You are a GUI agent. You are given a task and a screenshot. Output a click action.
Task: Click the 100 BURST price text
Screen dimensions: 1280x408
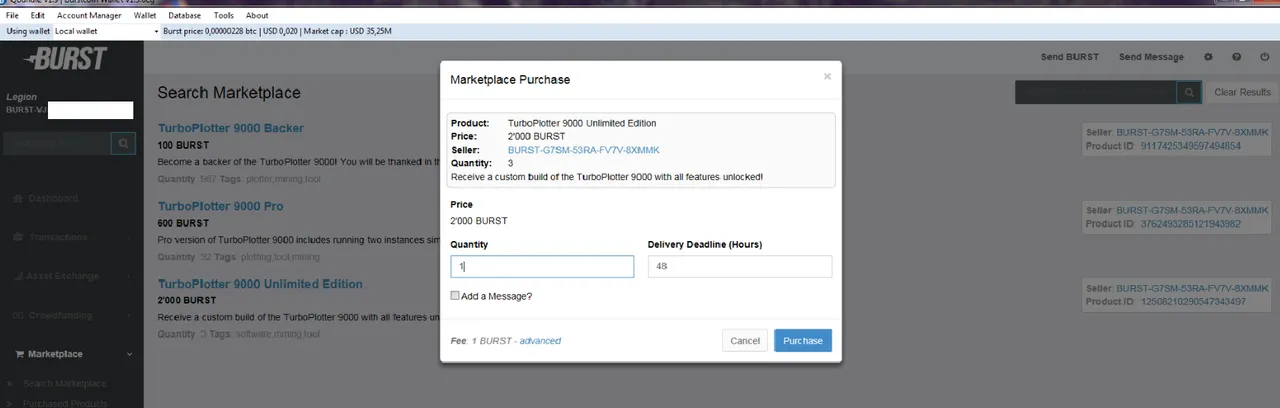click(x=181, y=146)
